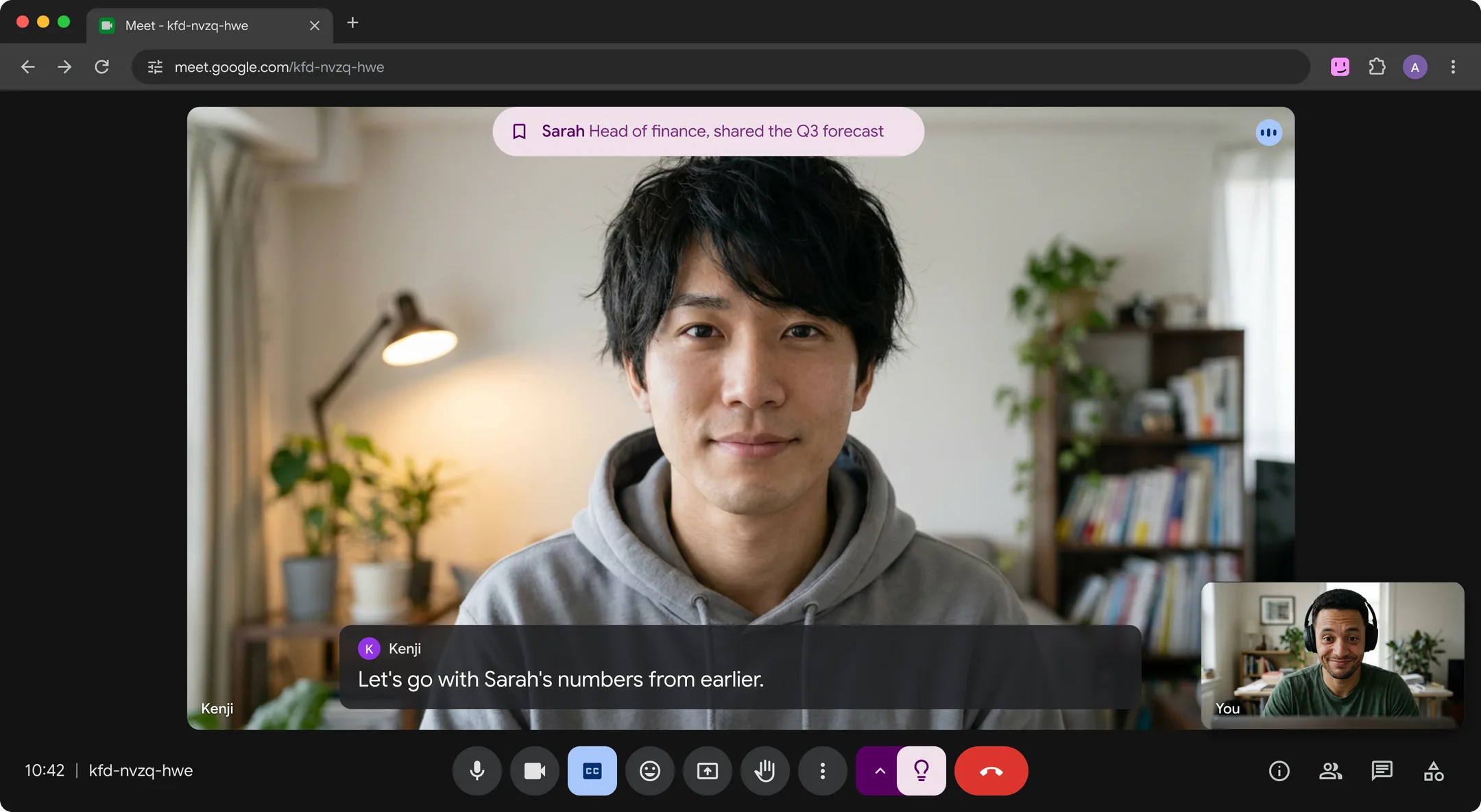Open the three-dot more options menu in call controls

tap(822, 771)
